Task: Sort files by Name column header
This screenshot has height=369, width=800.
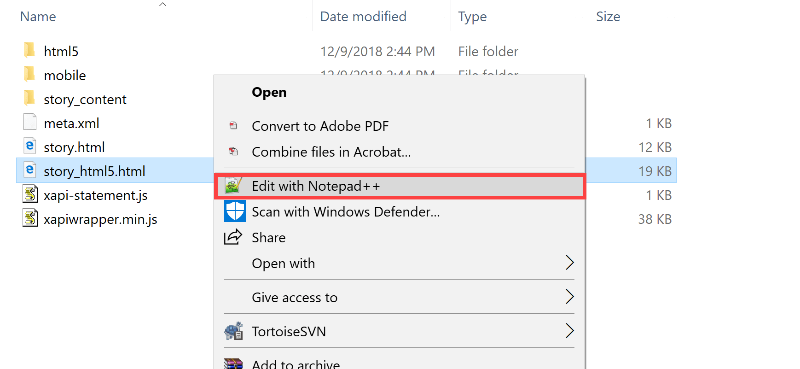Action: click(x=38, y=16)
